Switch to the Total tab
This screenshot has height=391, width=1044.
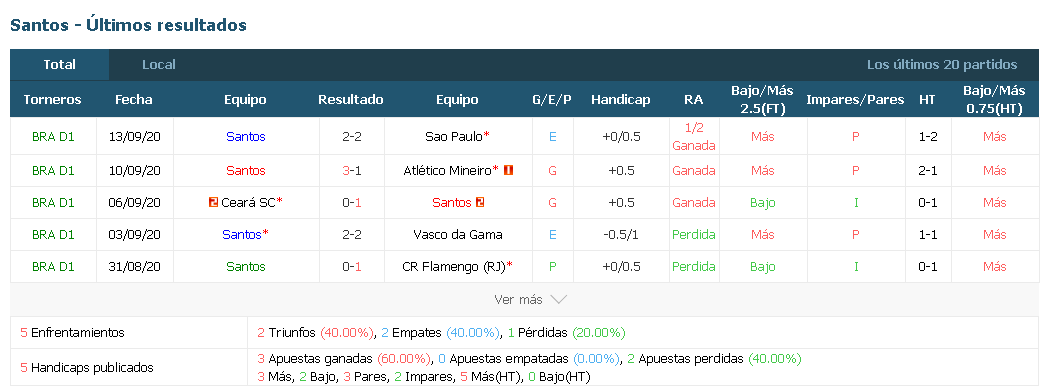60,65
